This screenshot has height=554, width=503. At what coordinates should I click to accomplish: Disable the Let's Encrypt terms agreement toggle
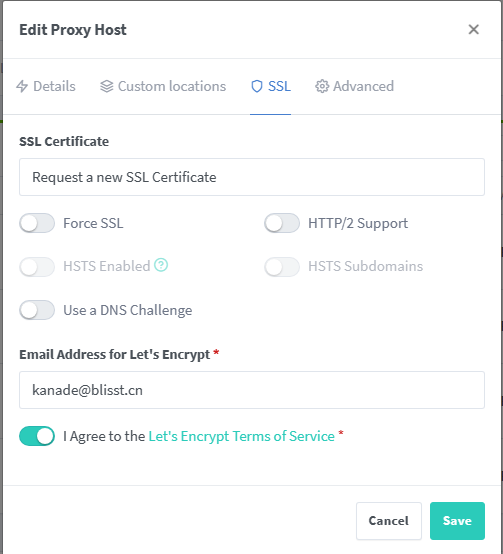click(x=37, y=436)
